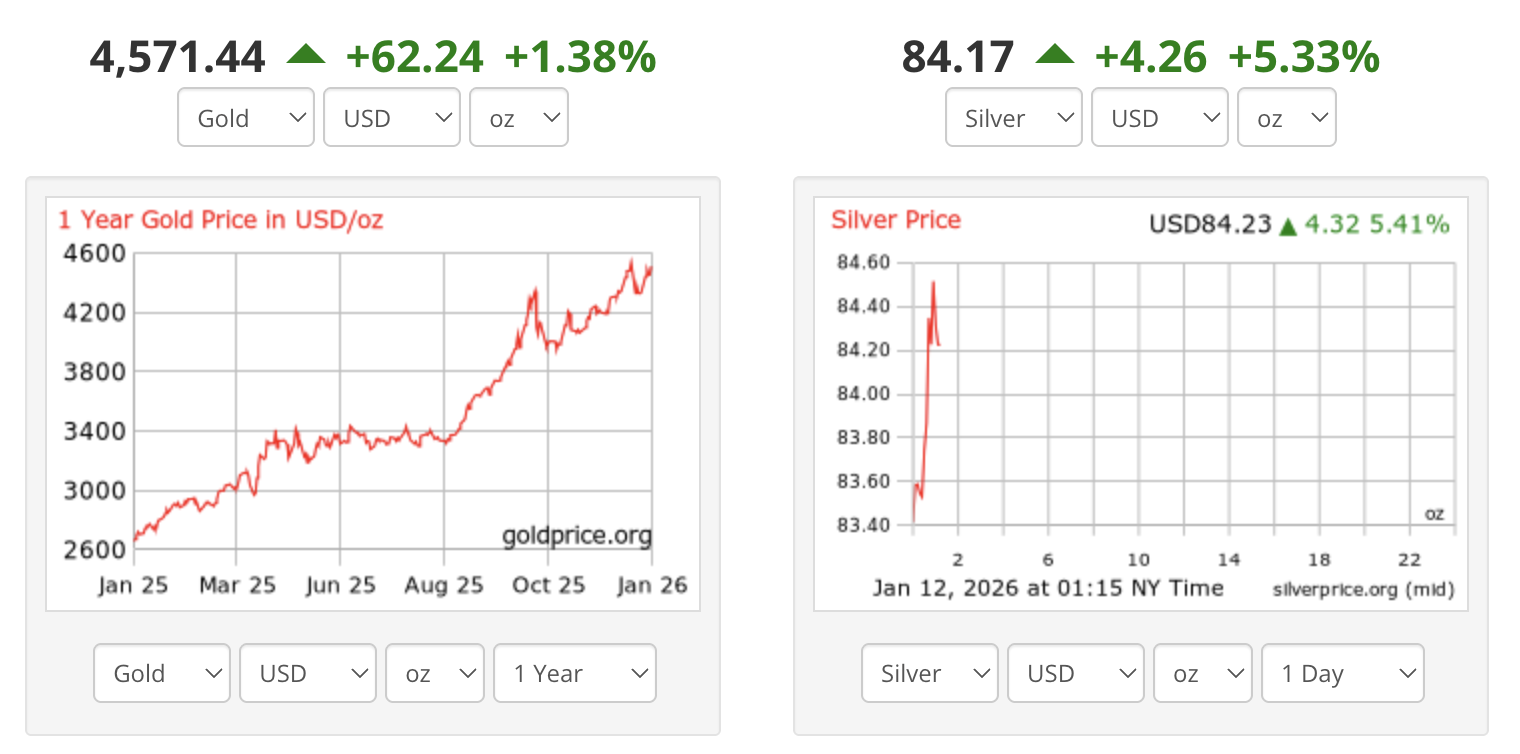
Task: Open the USD currency dropdown under the gold price
Action: 391,117
